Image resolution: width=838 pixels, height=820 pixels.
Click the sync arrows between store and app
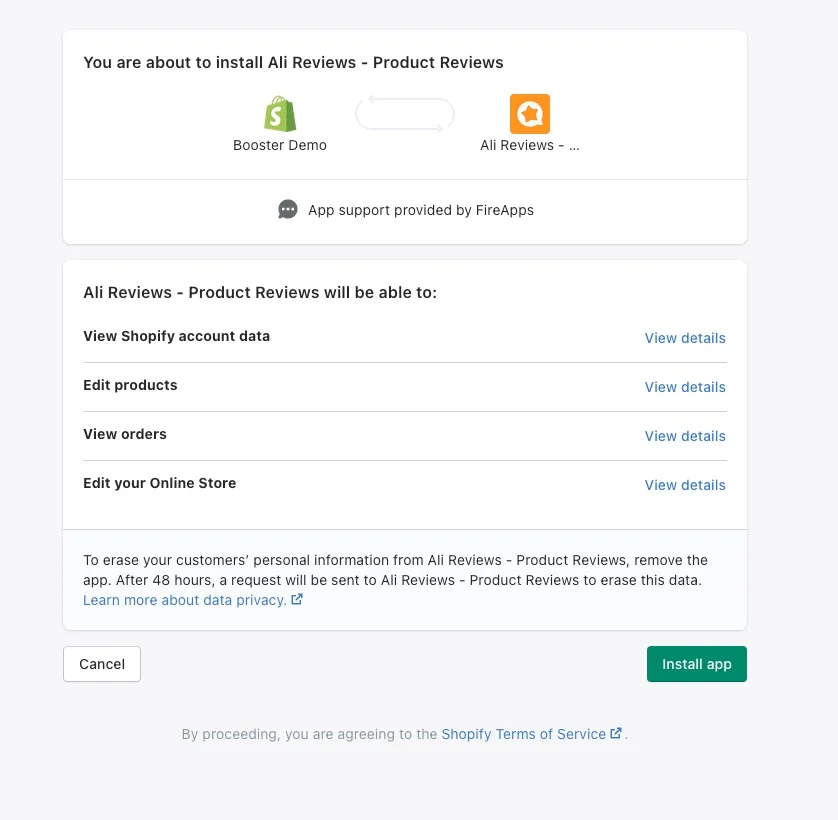click(405, 114)
